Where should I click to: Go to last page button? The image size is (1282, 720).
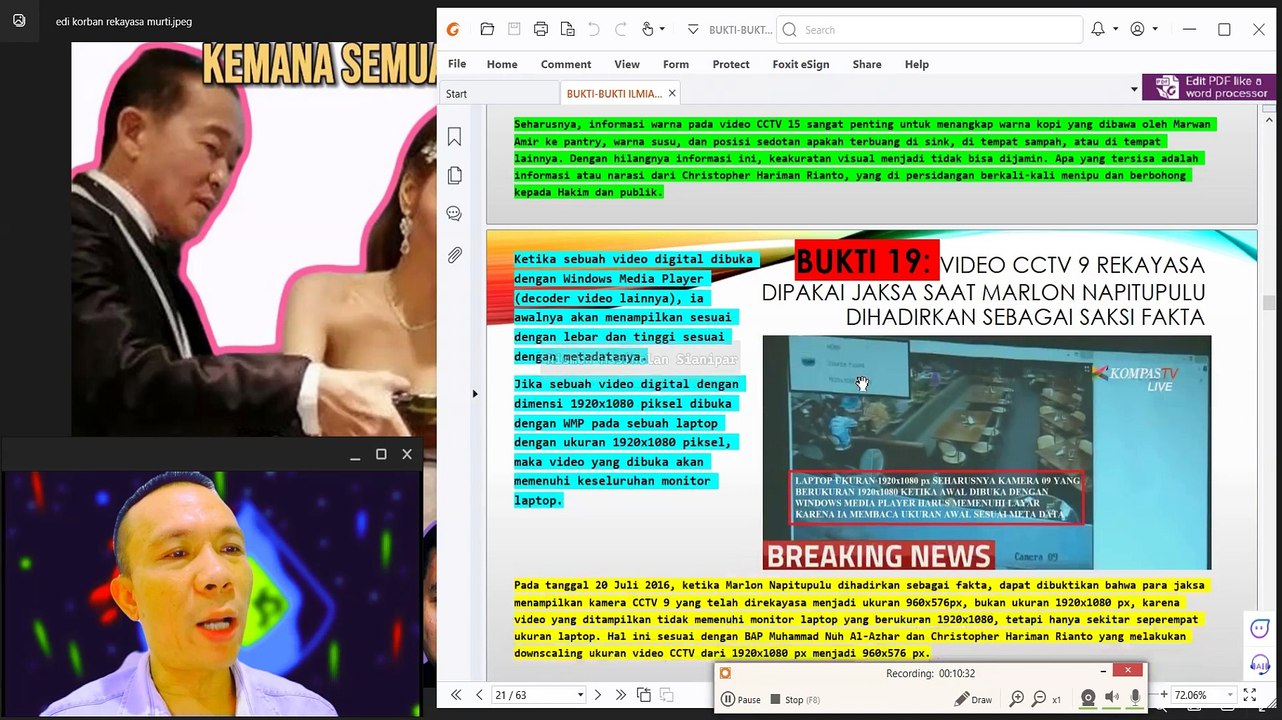[621, 695]
